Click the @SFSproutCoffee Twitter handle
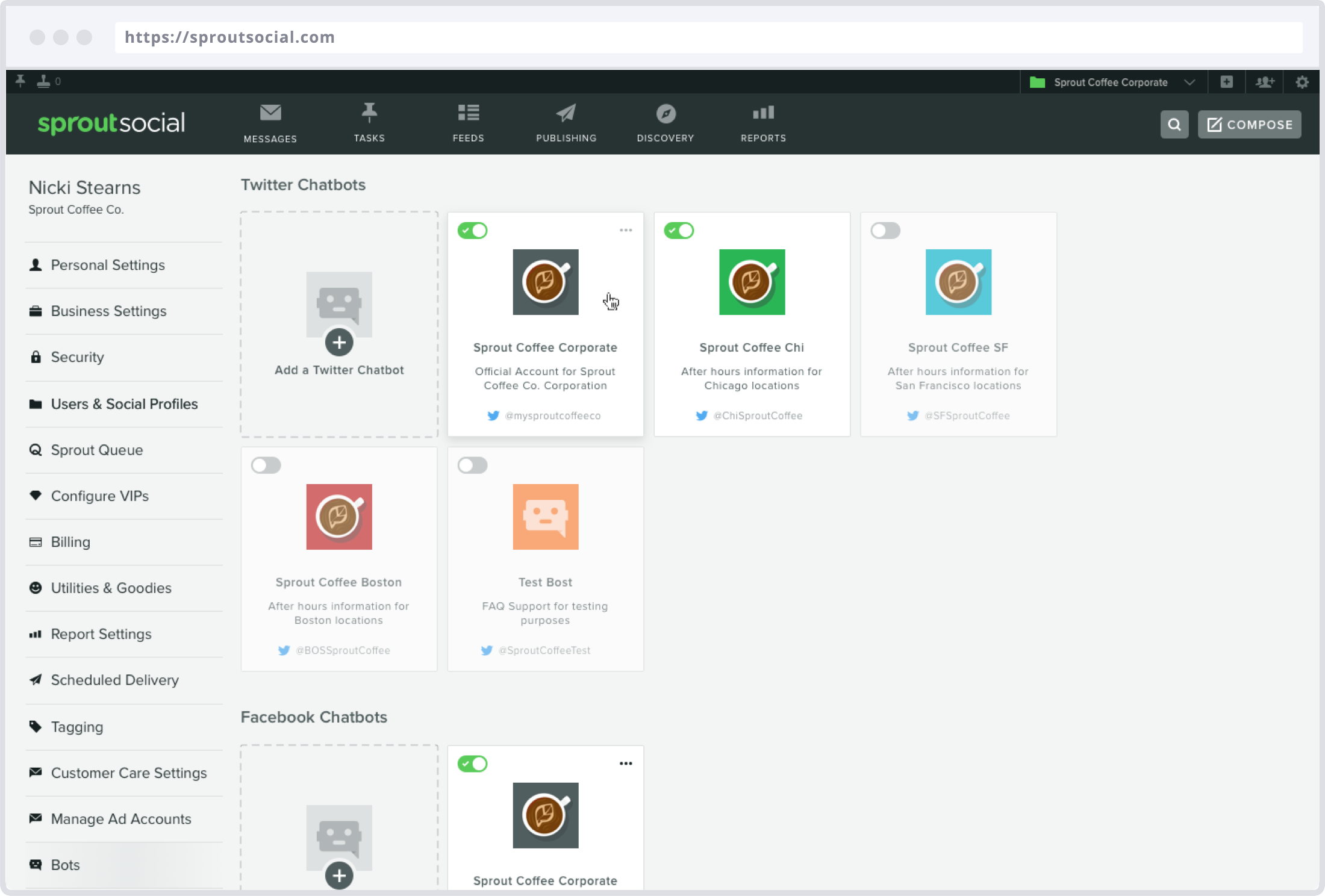The image size is (1325, 896). click(967, 416)
